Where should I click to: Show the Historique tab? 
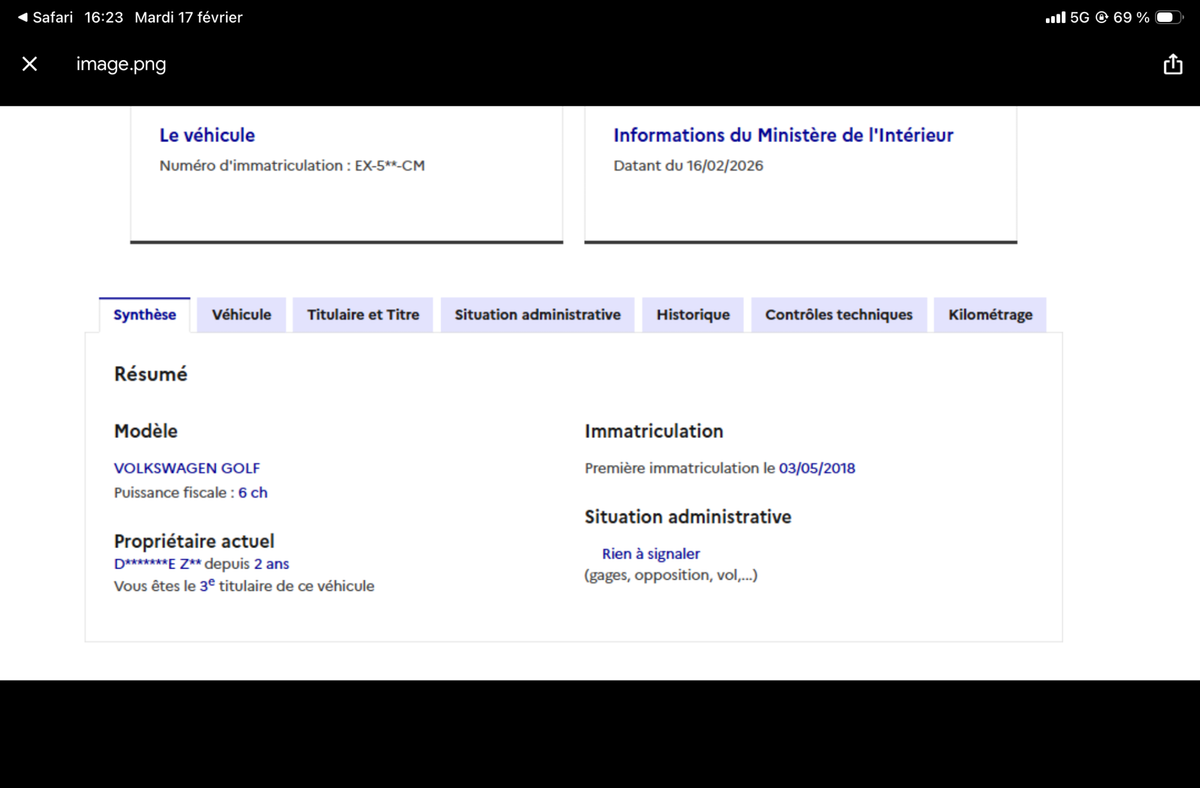click(693, 315)
